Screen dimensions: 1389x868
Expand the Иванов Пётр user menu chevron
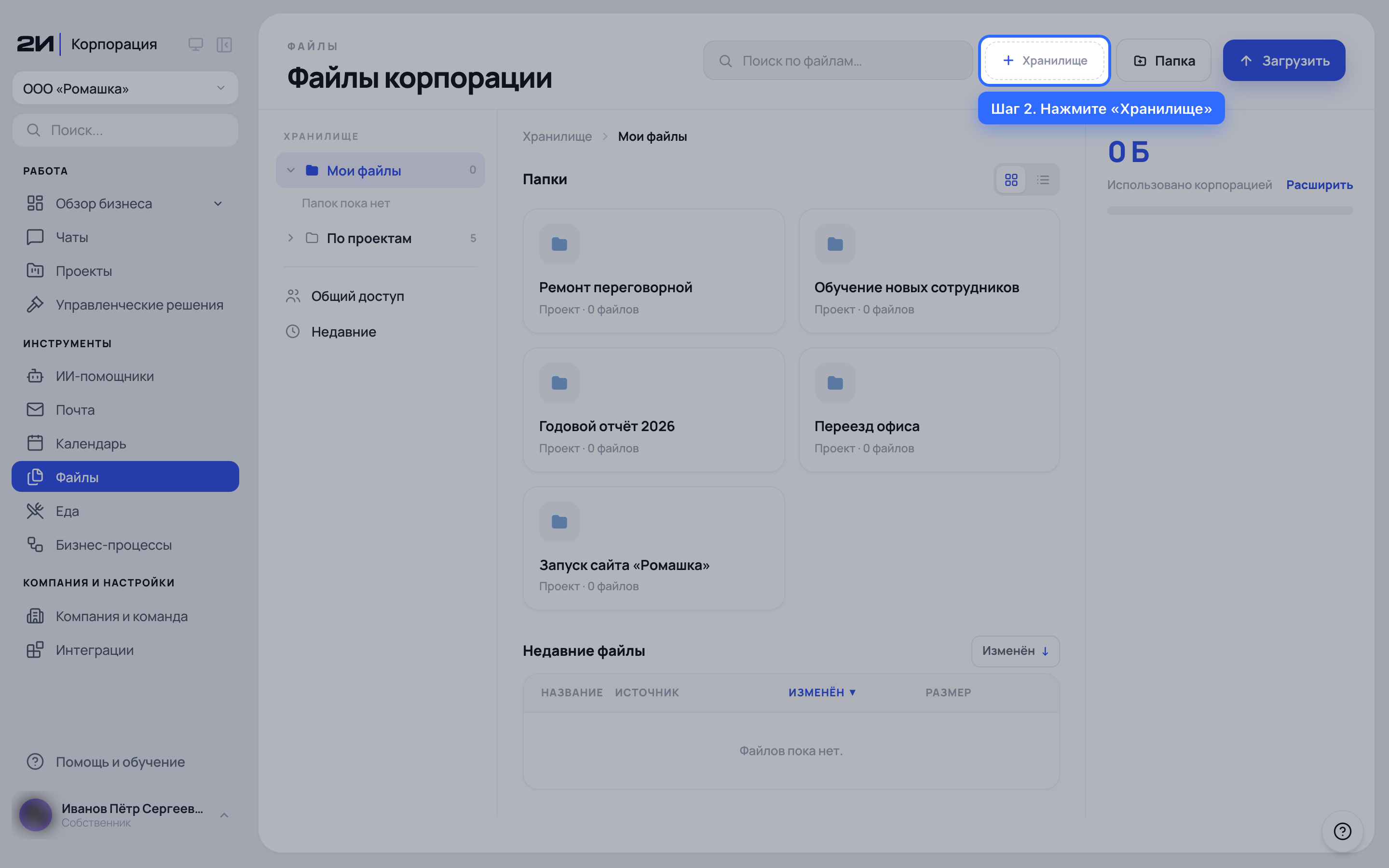point(224,815)
